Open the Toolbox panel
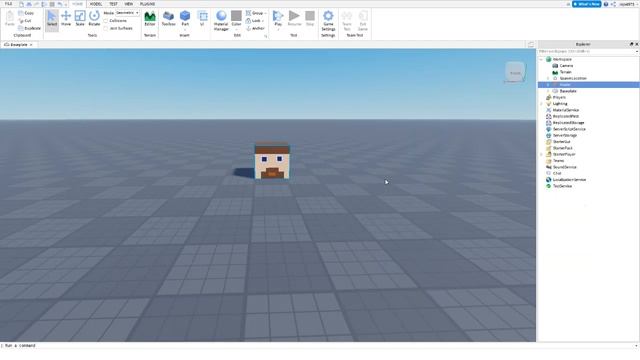 (x=168, y=19)
